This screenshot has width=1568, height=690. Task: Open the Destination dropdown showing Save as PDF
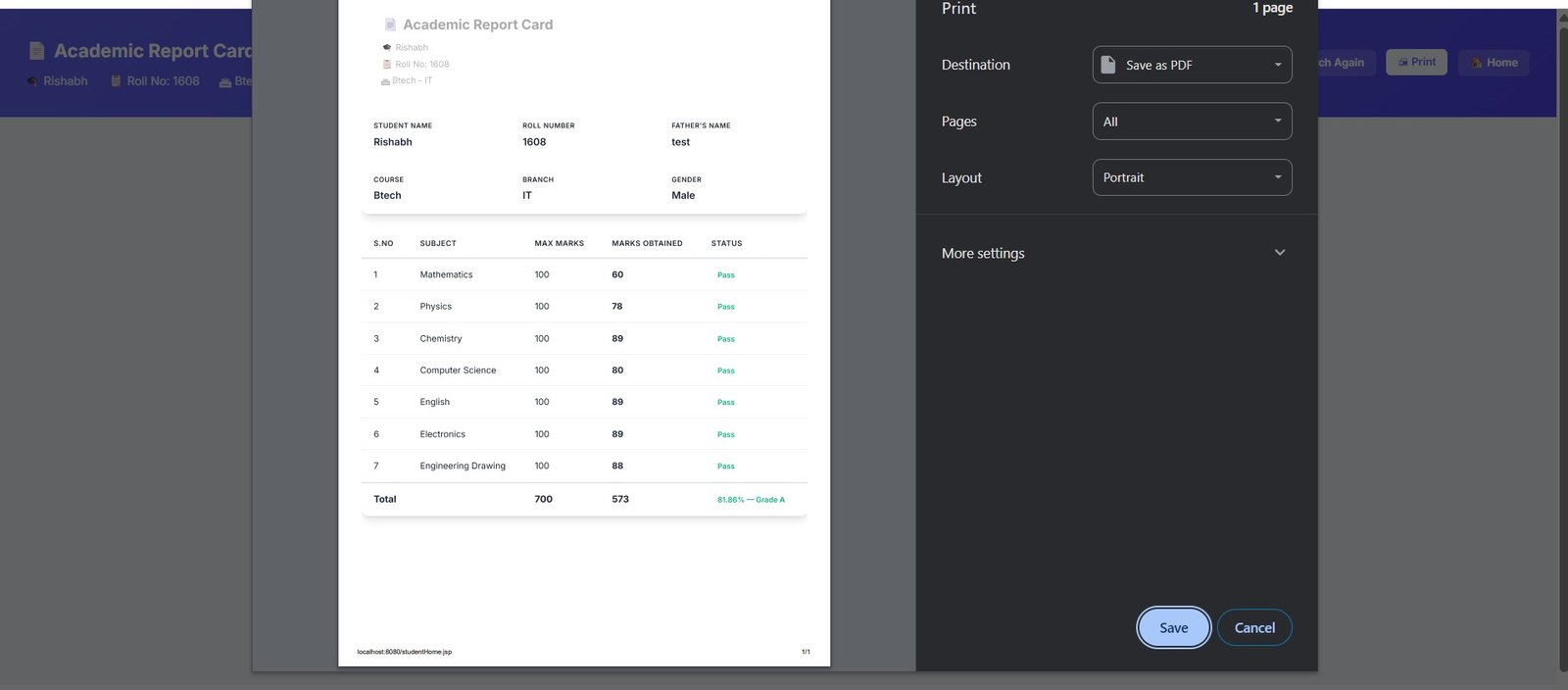tap(1192, 65)
